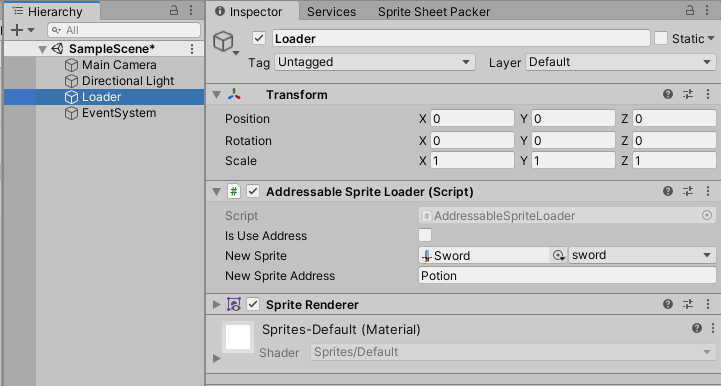This screenshot has height=386, width=721.
Task: Toggle the Loader active checkbox
Action: coord(259,38)
